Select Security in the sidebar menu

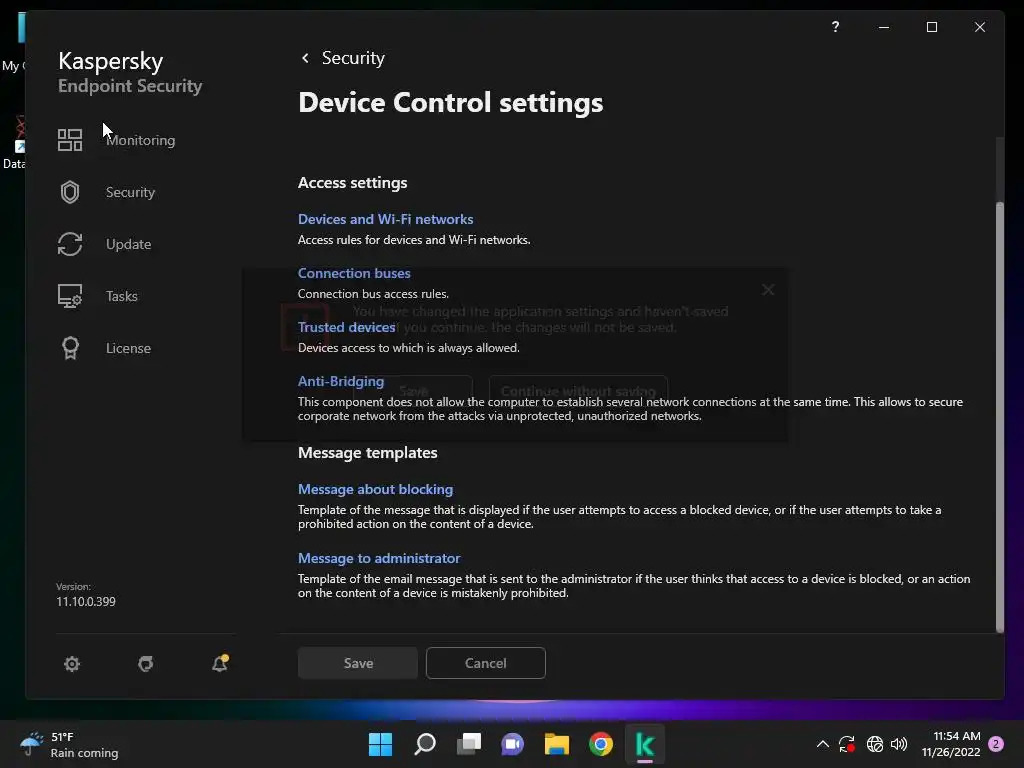[131, 192]
